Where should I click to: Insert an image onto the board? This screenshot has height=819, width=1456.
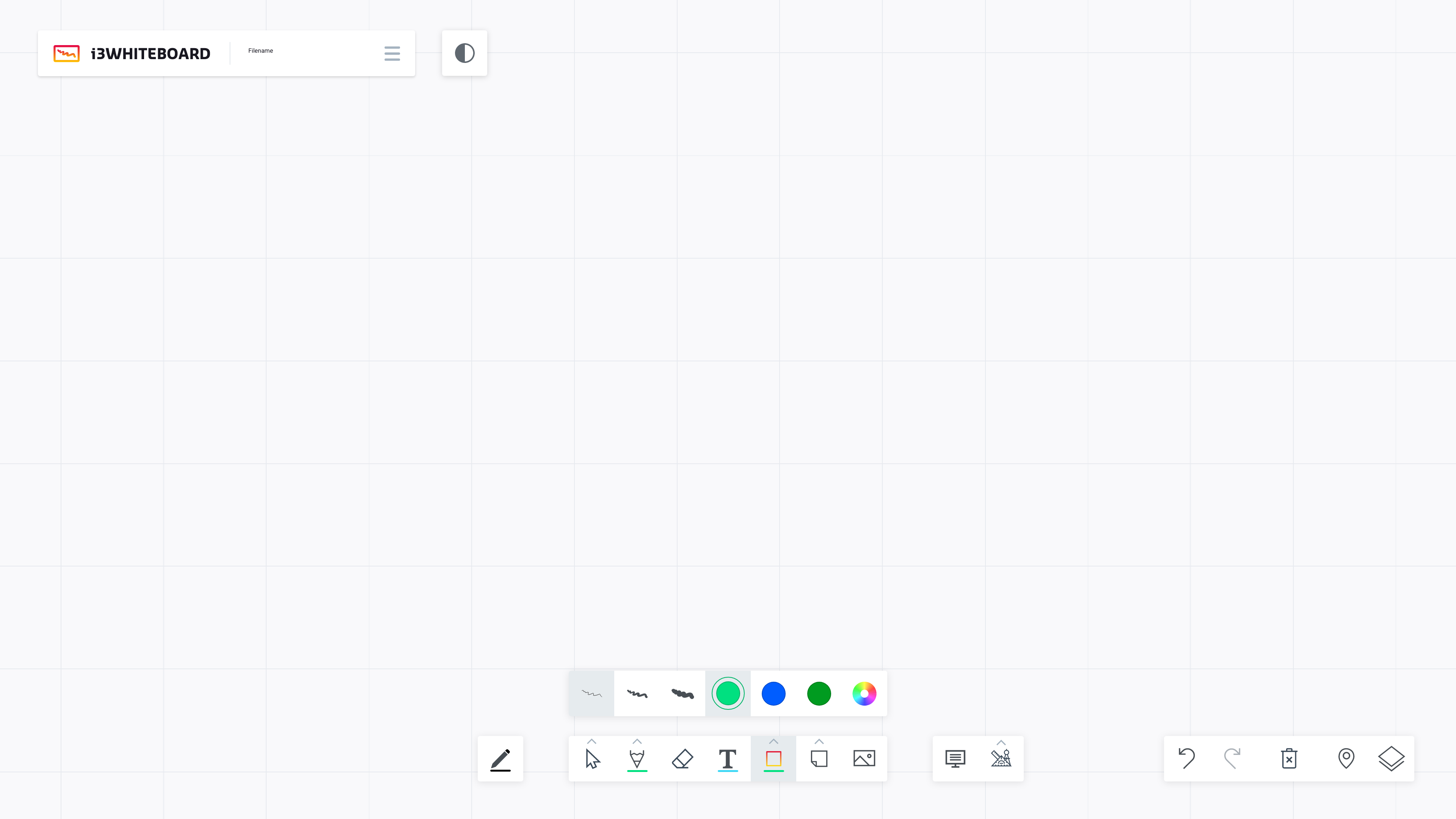864,758
